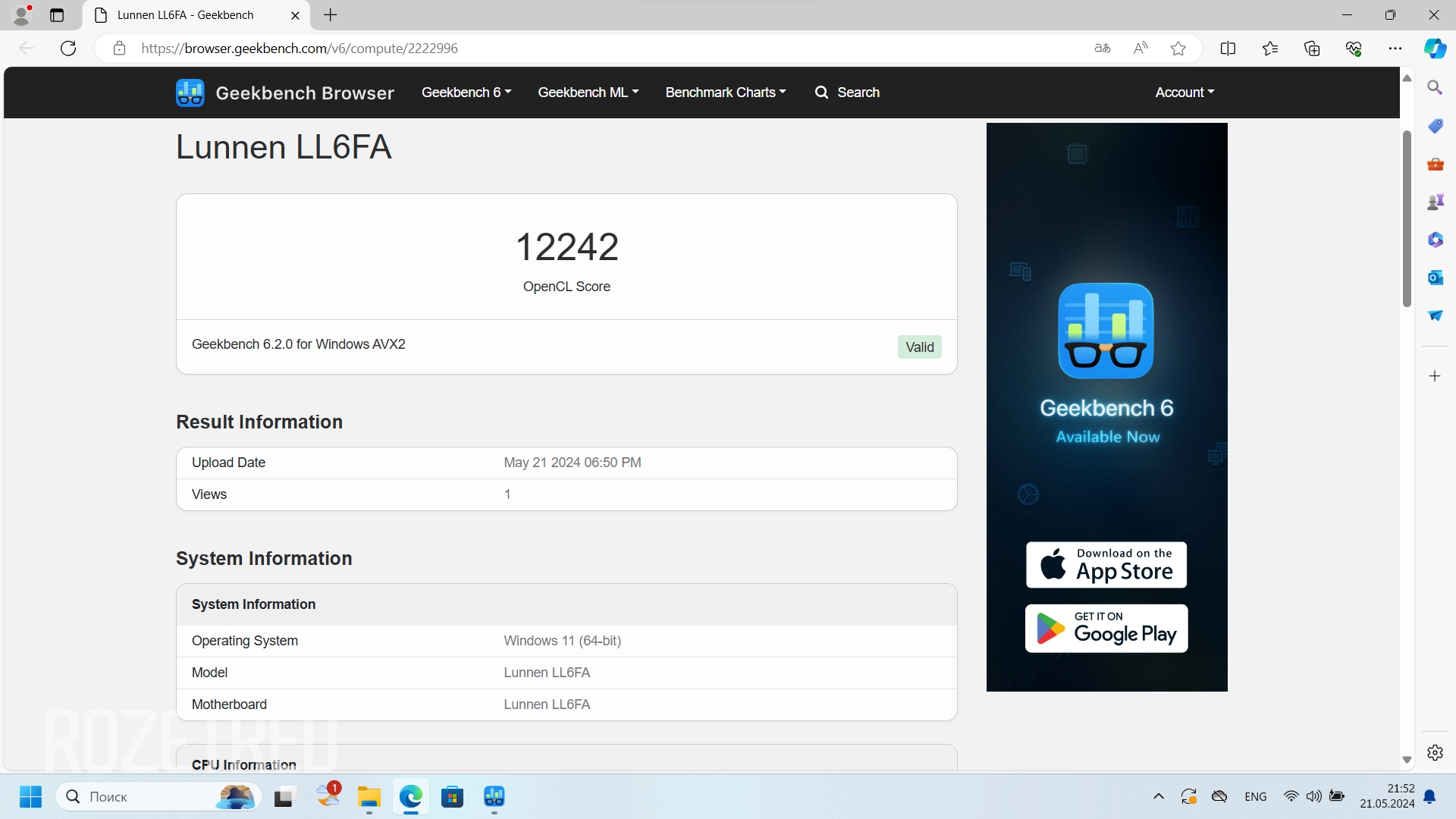
Task: Open split screen icon
Action: point(1228,49)
